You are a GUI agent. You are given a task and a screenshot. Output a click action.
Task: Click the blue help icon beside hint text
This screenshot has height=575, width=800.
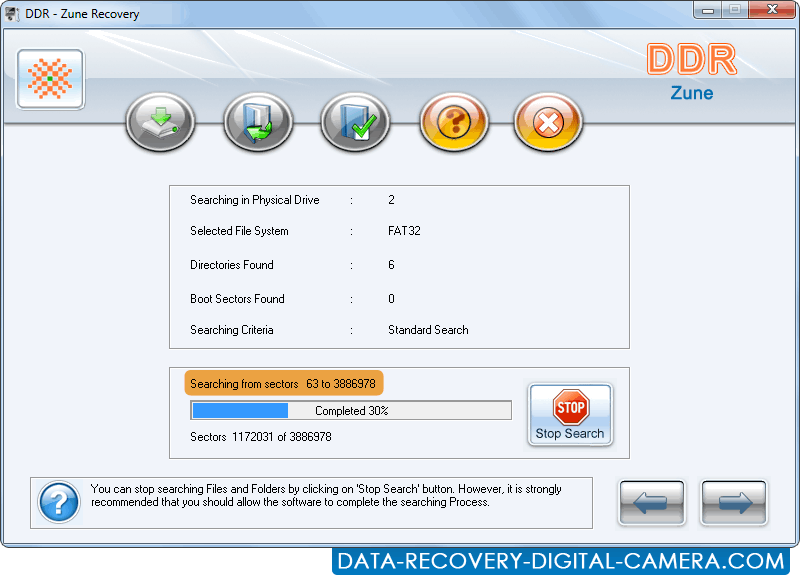[59, 503]
